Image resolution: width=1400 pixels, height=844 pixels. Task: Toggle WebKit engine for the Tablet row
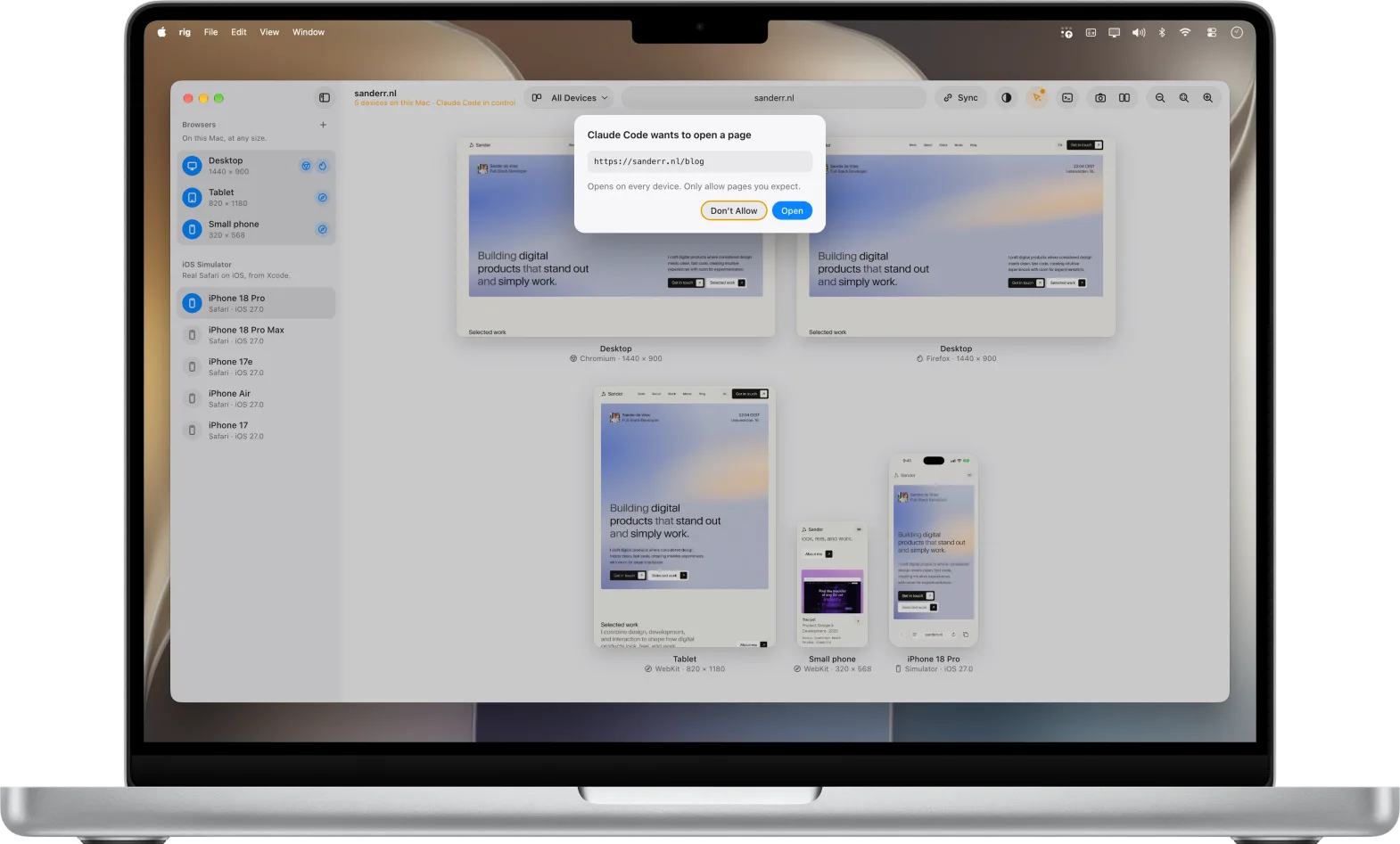click(323, 198)
